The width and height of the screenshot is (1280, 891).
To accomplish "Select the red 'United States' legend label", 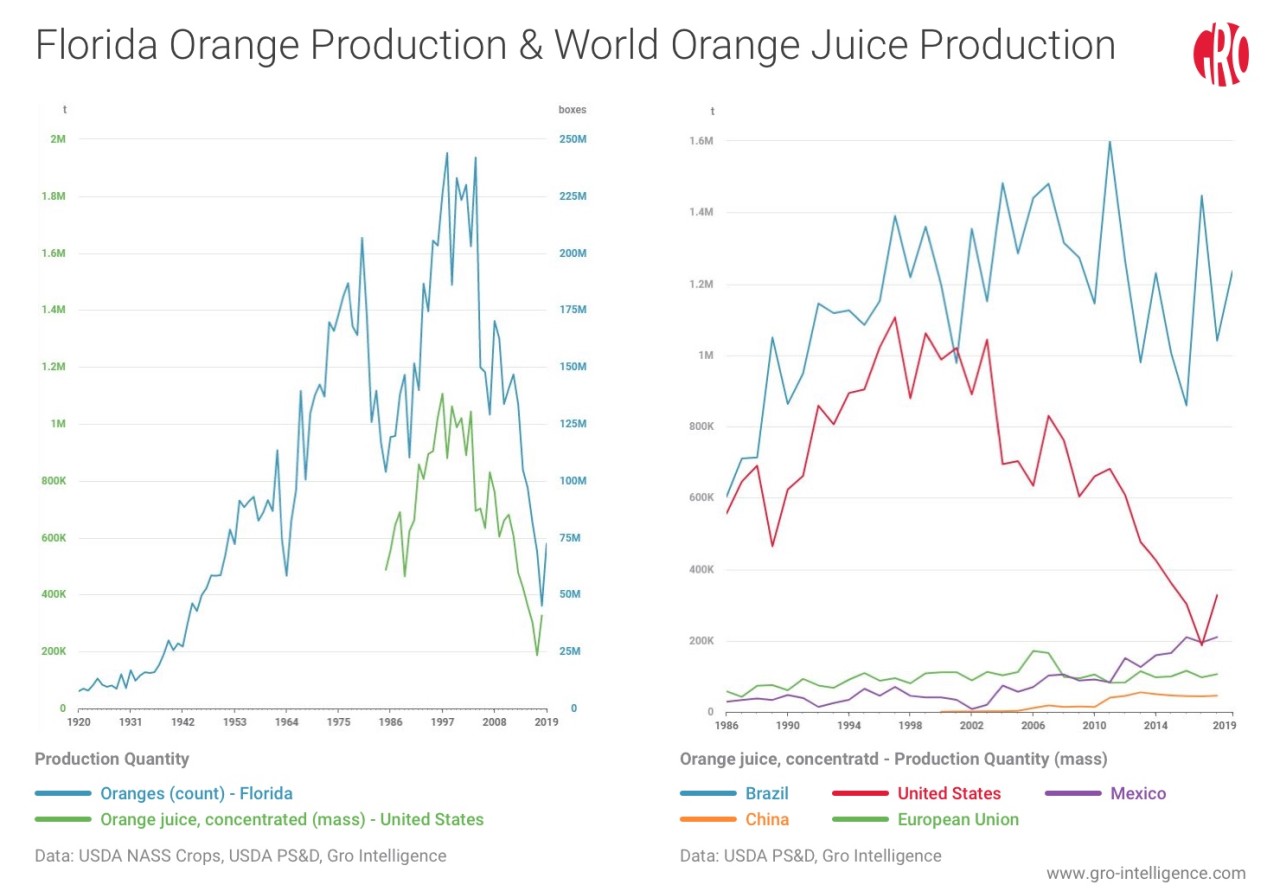I will click(949, 794).
